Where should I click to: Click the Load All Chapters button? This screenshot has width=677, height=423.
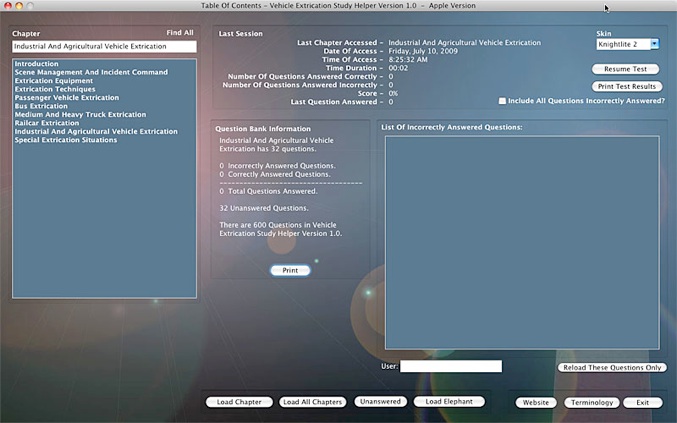pyautogui.click(x=313, y=402)
